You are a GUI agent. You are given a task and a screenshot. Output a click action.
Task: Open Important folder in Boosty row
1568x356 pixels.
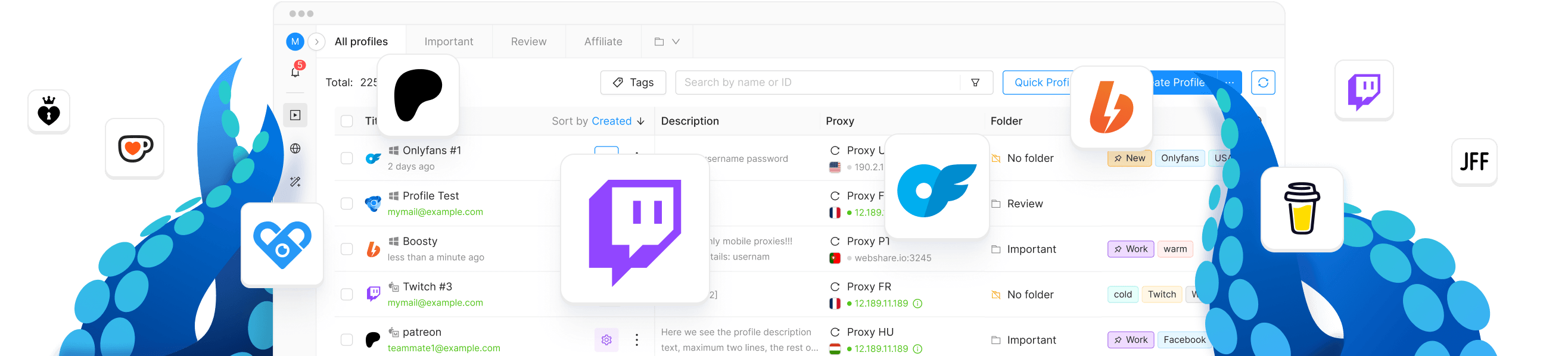click(1023, 249)
